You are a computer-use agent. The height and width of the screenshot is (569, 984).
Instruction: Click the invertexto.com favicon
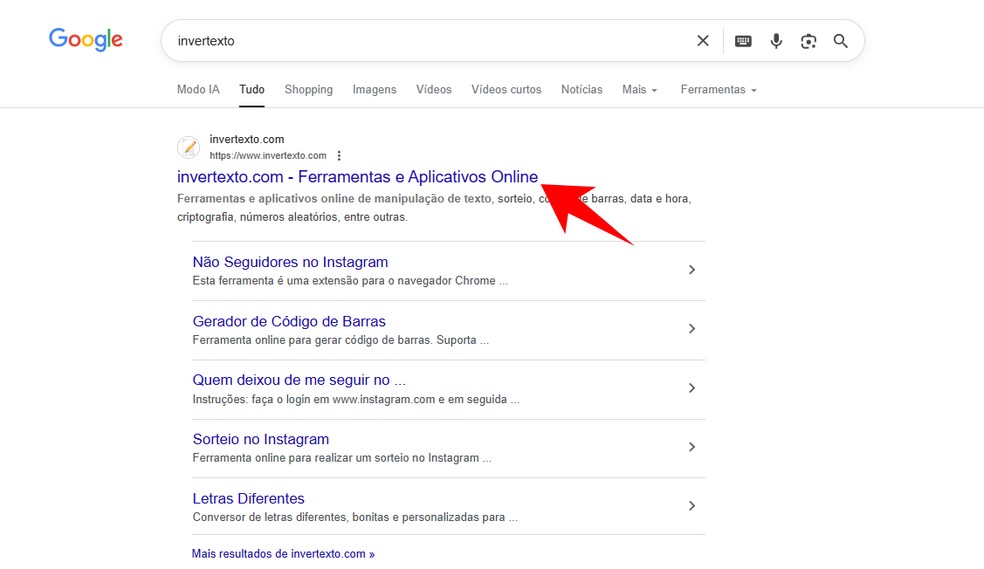point(188,147)
